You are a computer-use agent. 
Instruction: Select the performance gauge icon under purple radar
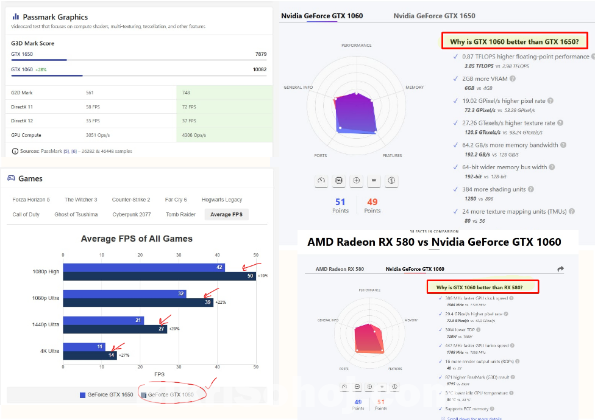click(321, 181)
